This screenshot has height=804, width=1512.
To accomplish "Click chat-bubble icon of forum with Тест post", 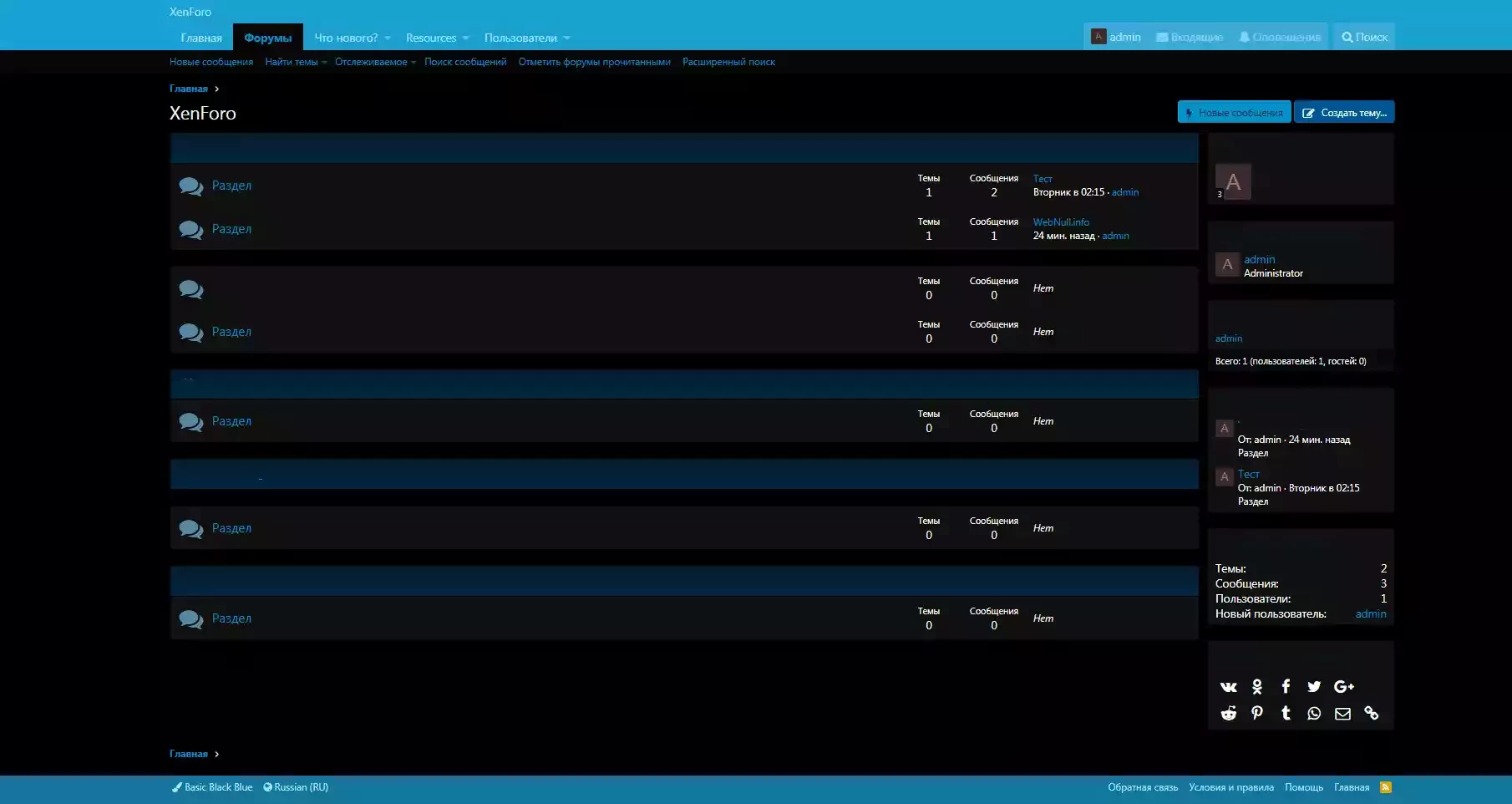I will [191, 186].
